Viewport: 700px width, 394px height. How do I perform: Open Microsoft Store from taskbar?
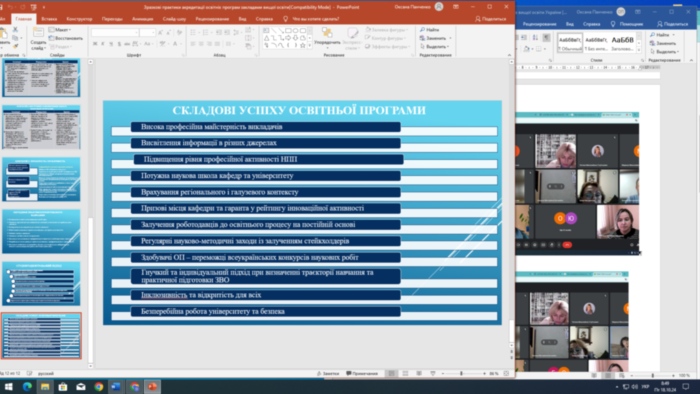(x=63, y=386)
